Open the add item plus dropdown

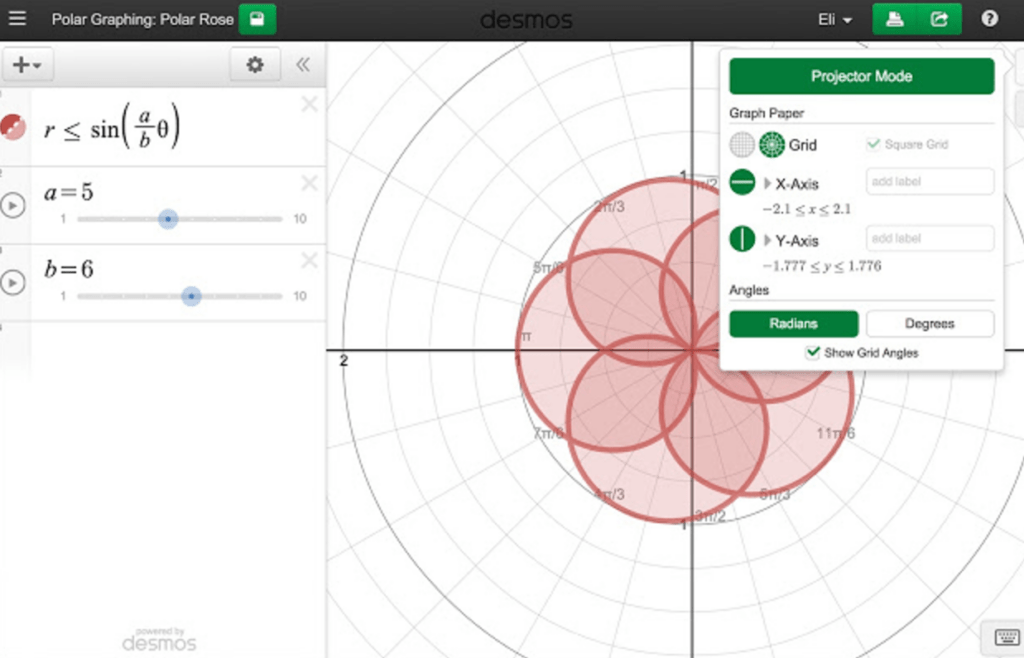tap(27, 65)
